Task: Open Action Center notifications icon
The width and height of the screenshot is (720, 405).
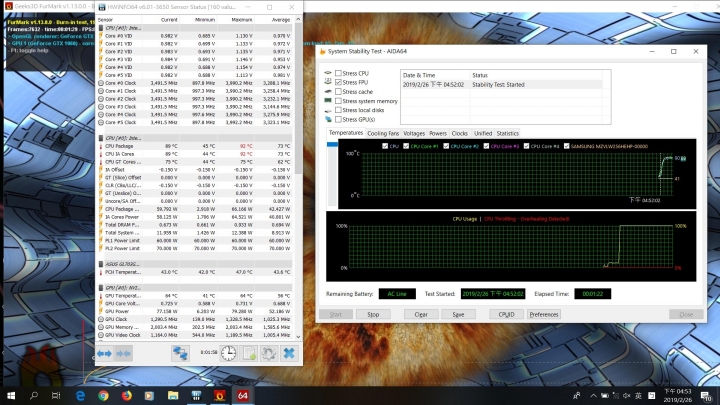Action: [x=706, y=395]
